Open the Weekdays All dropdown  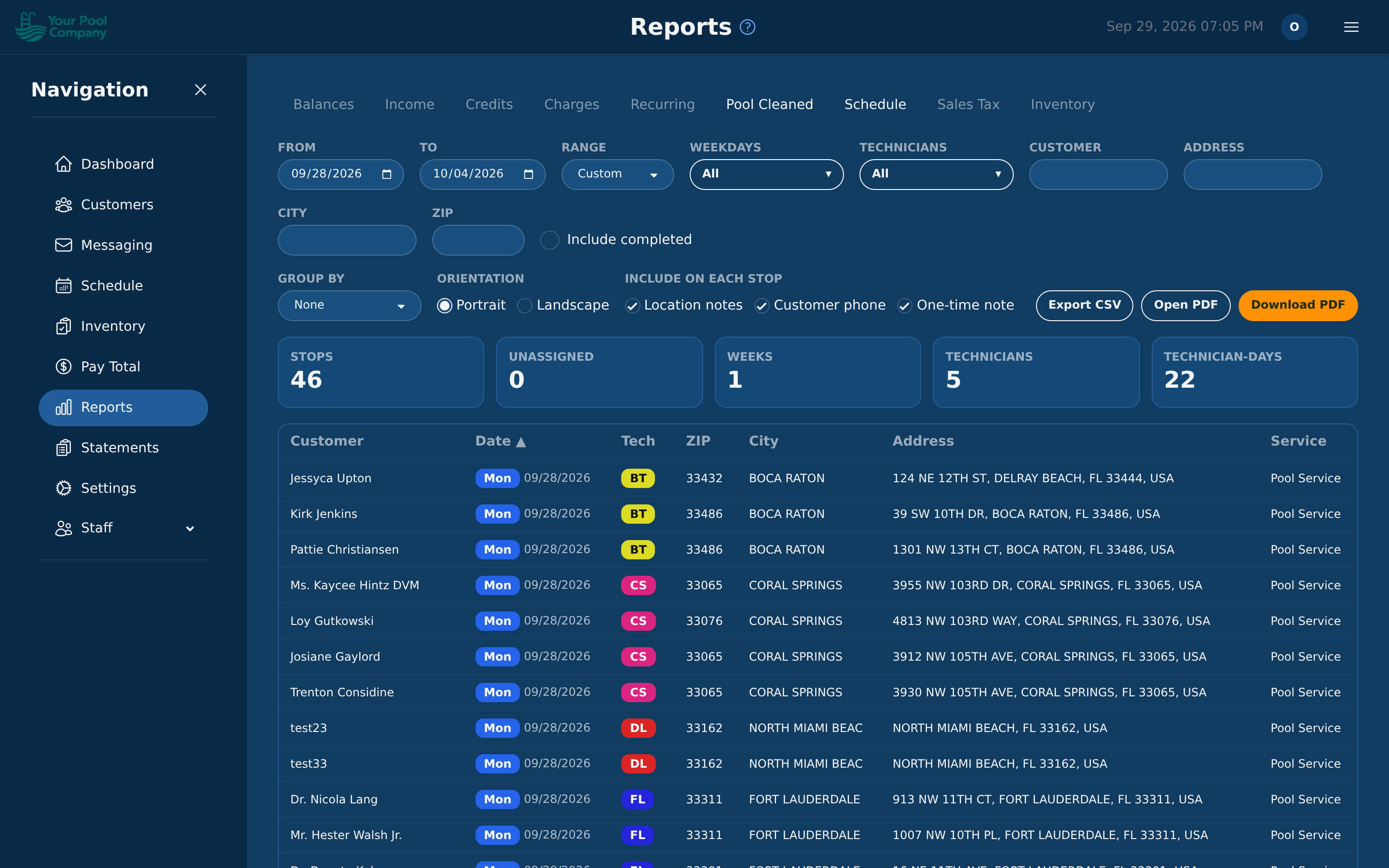click(766, 174)
